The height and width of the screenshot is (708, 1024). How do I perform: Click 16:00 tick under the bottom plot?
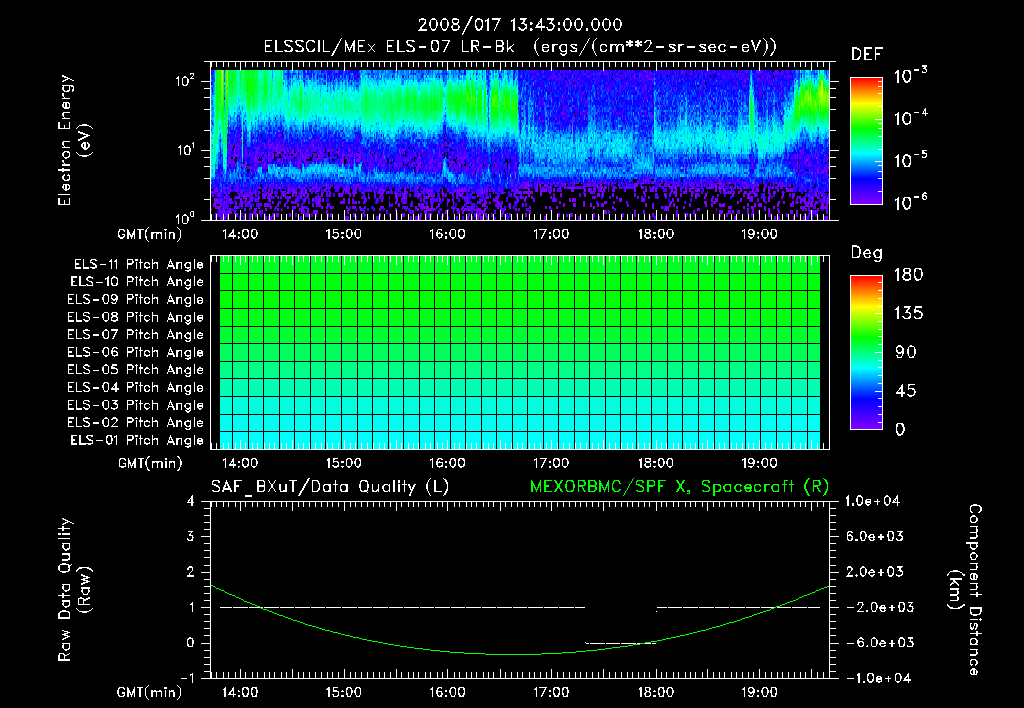point(447,692)
